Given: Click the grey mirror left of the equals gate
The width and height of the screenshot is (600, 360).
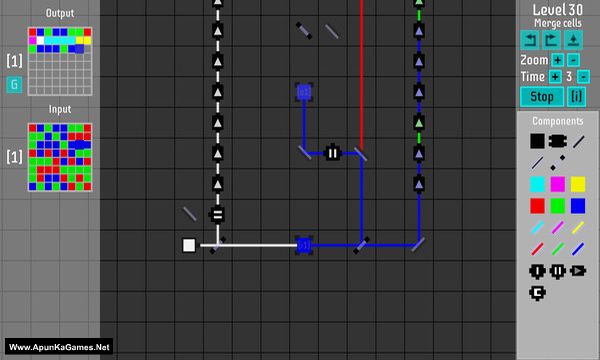Looking at the screenshot, I should (189, 214).
